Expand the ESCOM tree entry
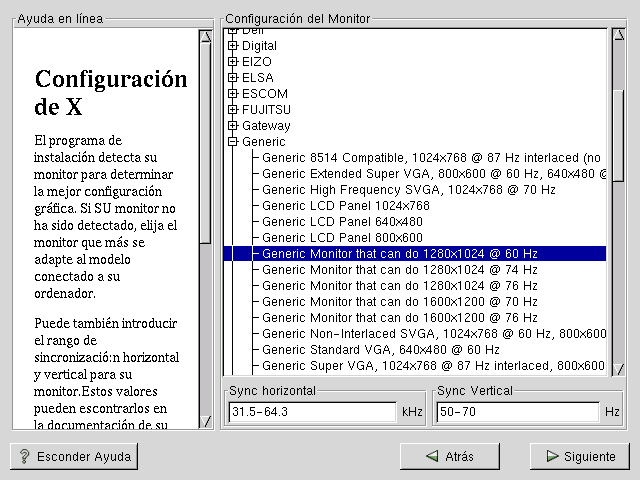The image size is (640, 480). pyautogui.click(x=233, y=94)
